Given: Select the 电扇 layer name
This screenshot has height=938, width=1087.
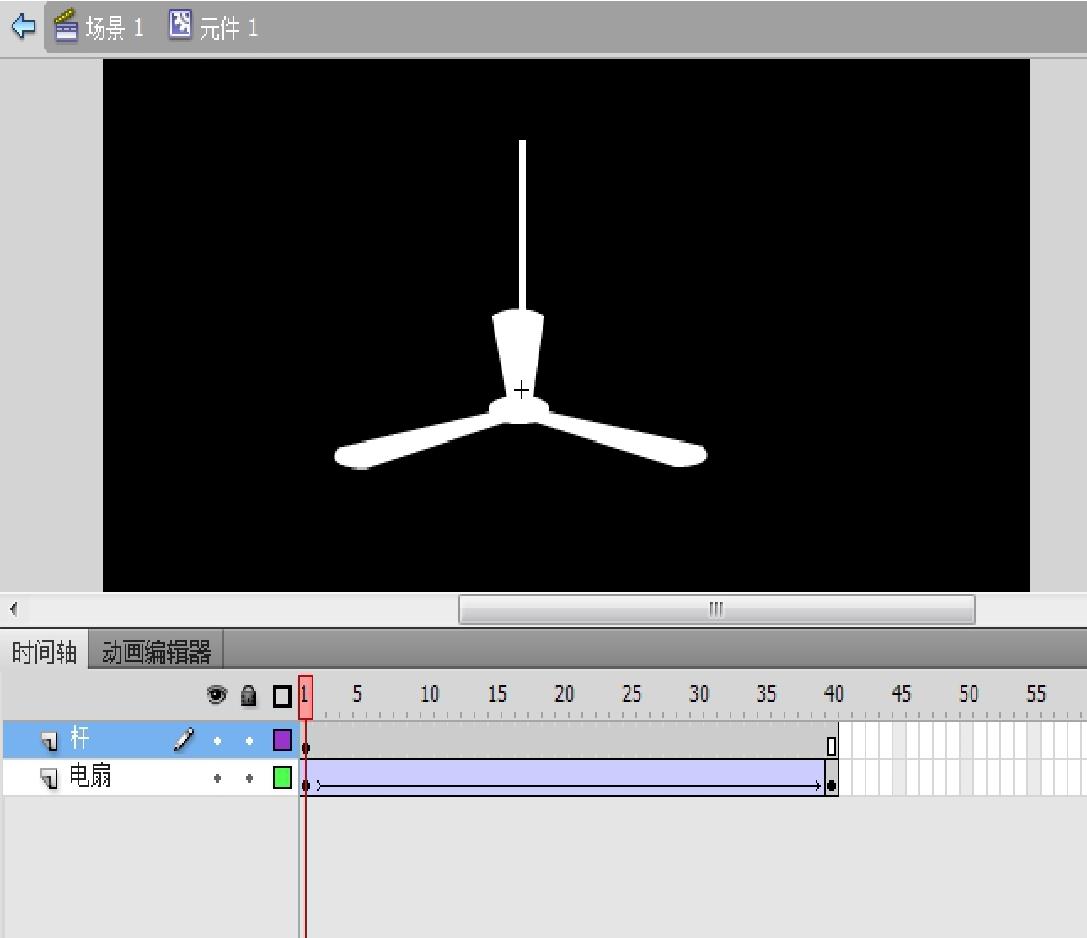Looking at the screenshot, I should point(90,777).
